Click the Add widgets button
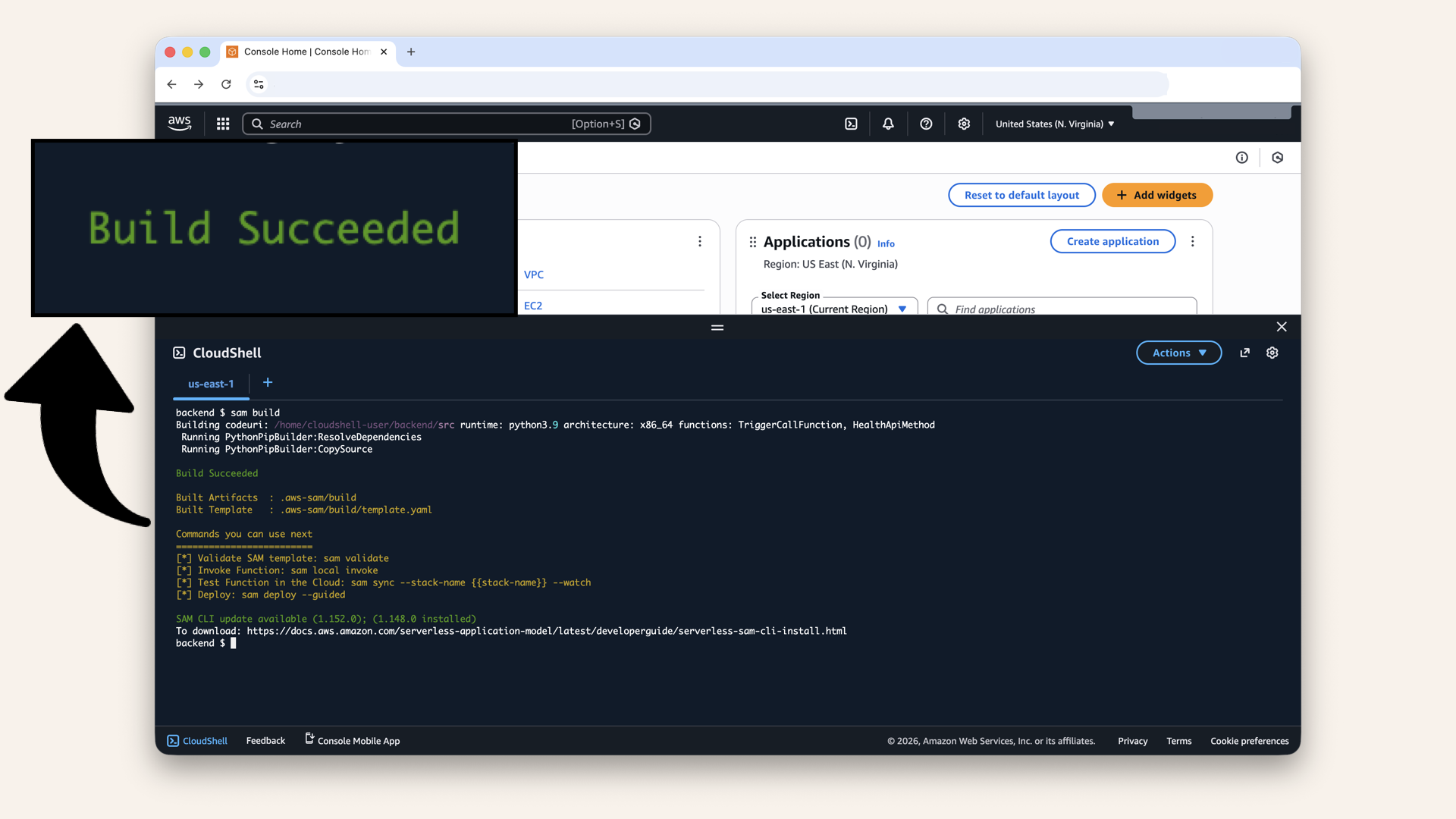The width and height of the screenshot is (1456, 819). click(x=1156, y=195)
